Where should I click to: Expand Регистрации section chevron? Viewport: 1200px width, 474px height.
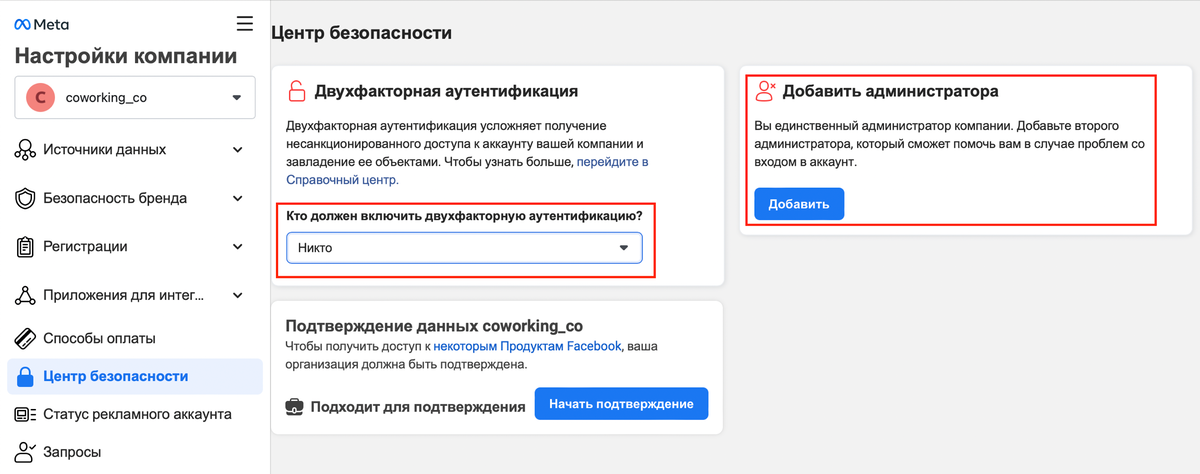click(x=237, y=246)
